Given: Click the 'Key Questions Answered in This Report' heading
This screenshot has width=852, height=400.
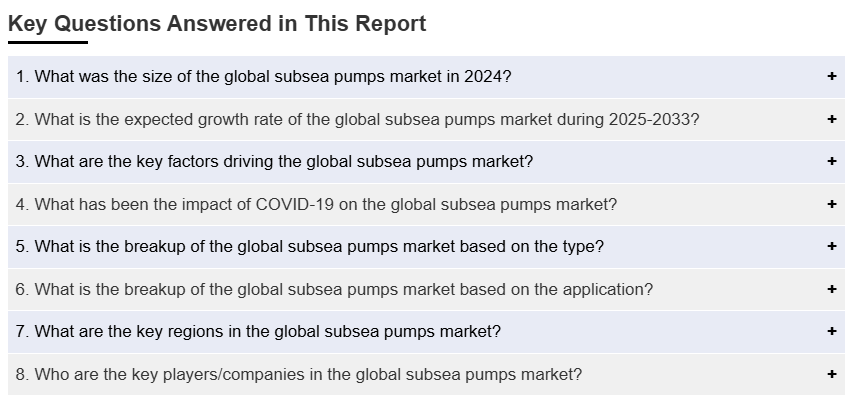Looking at the screenshot, I should click(x=217, y=24).
